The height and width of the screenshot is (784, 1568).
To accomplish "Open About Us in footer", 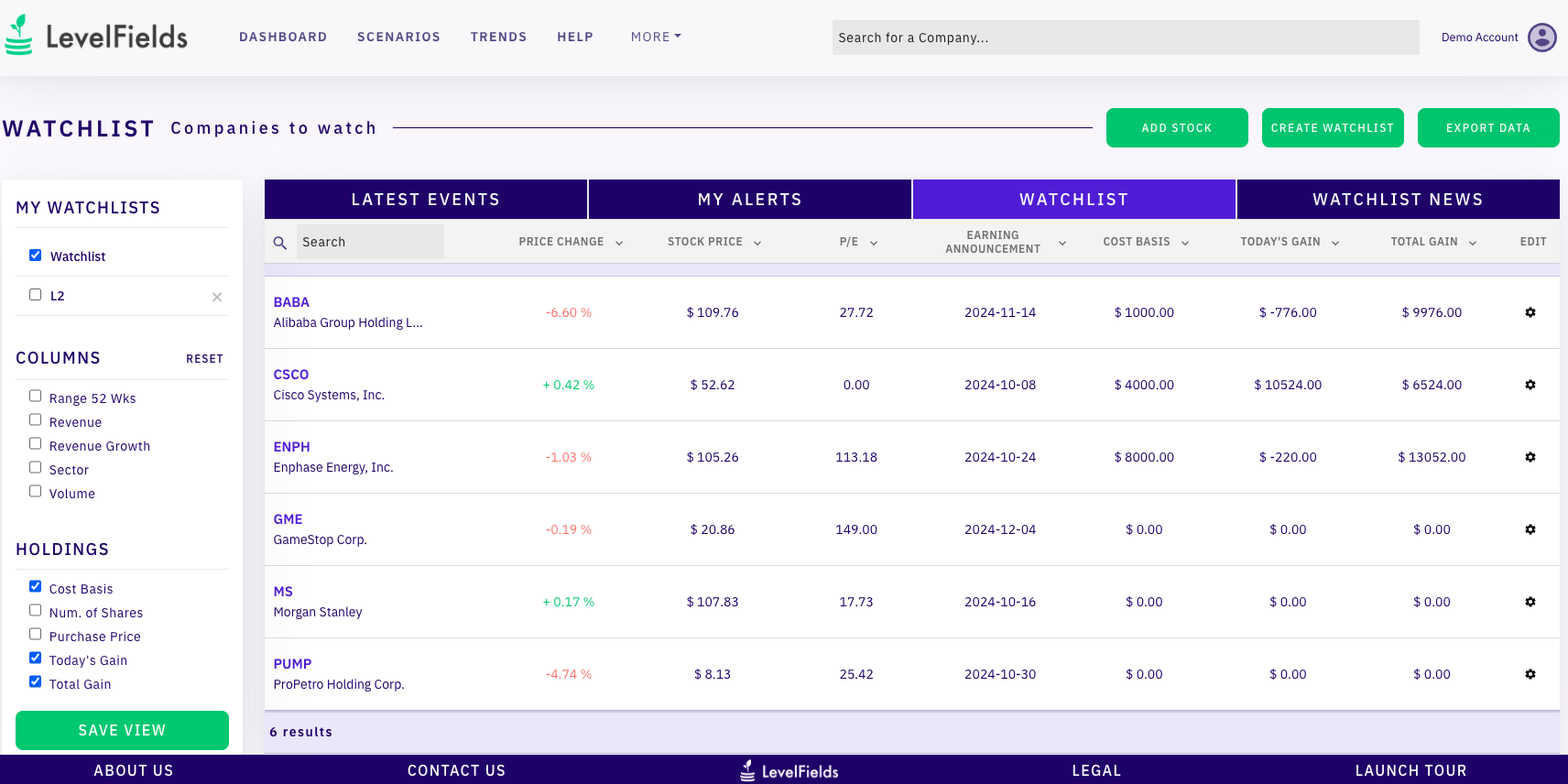I will point(134,771).
